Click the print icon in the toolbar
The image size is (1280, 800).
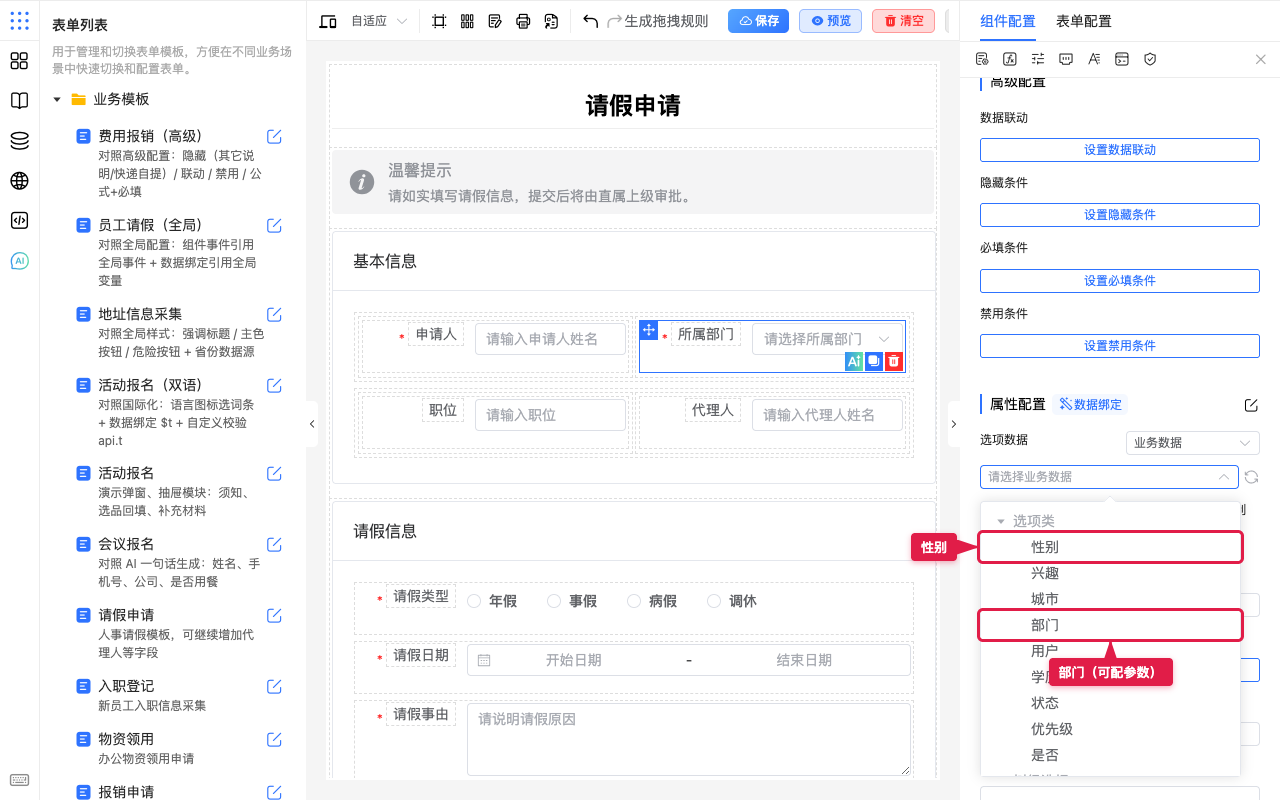pyautogui.click(x=523, y=21)
